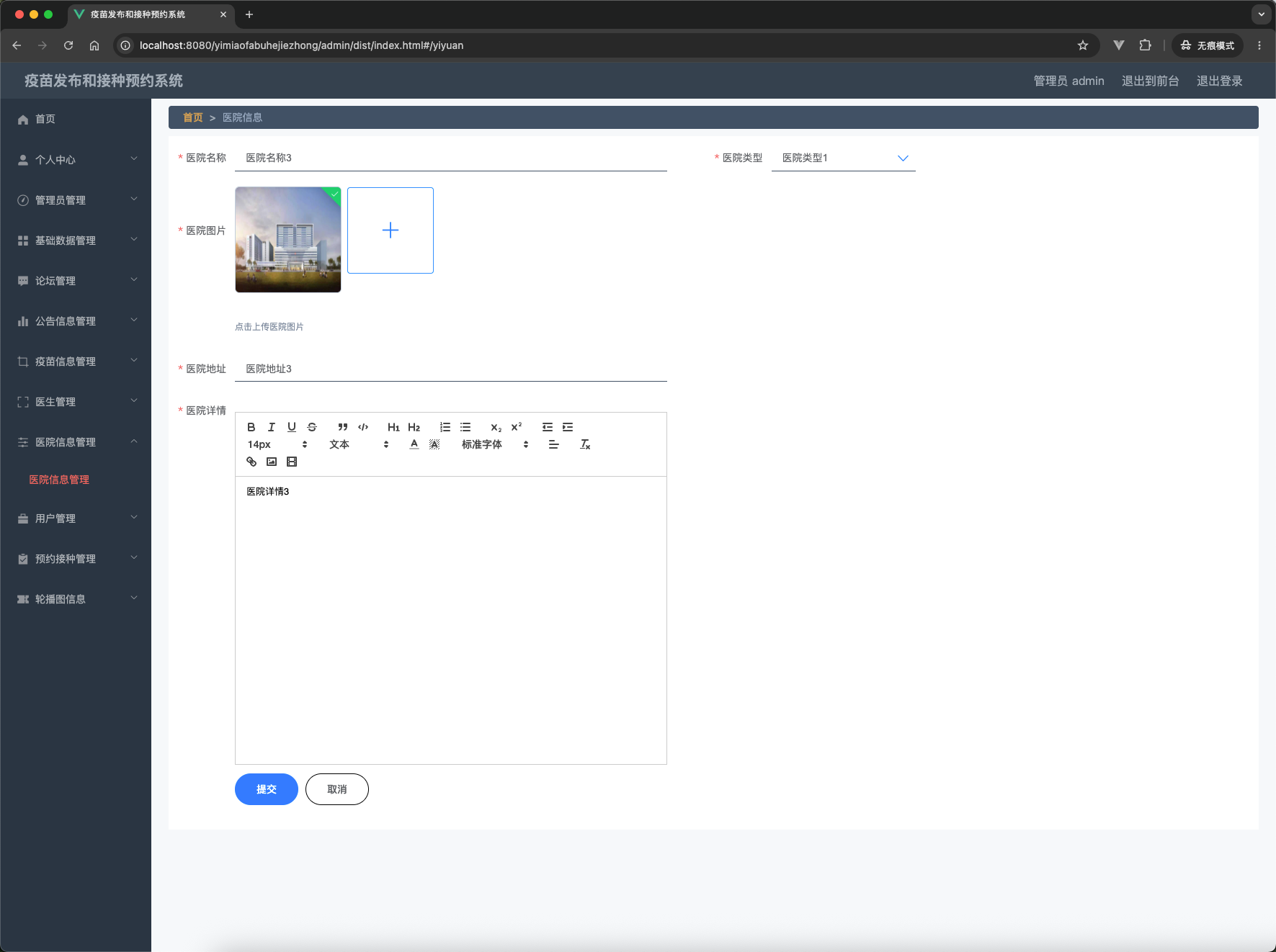Image resolution: width=1276 pixels, height=952 pixels.
Task: Go to 首页 in sidebar
Action: 76,120
